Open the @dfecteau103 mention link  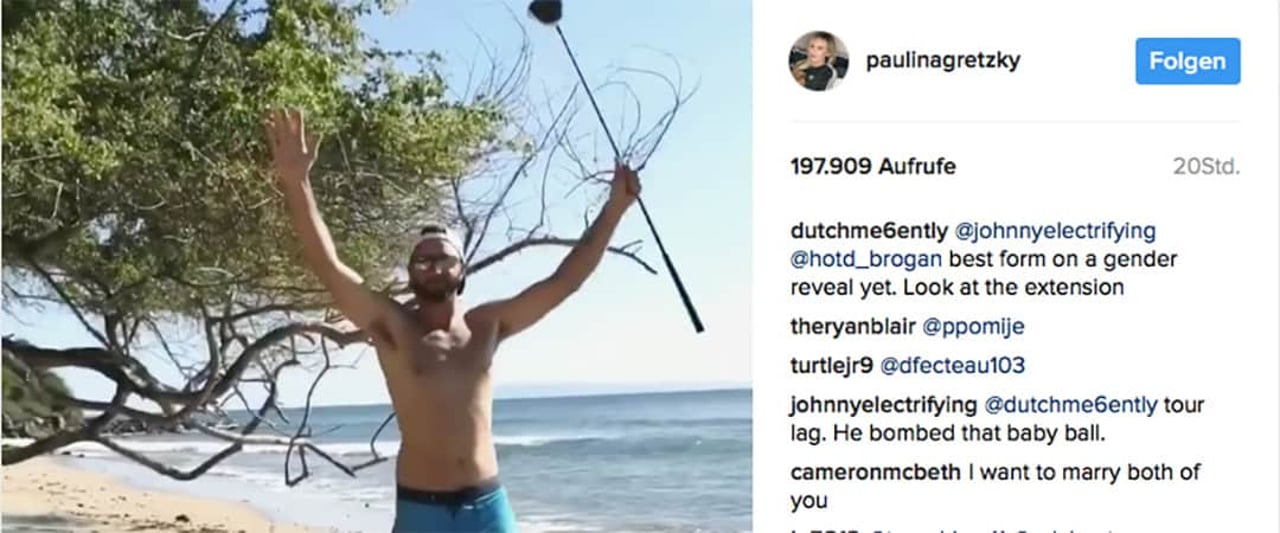point(952,366)
